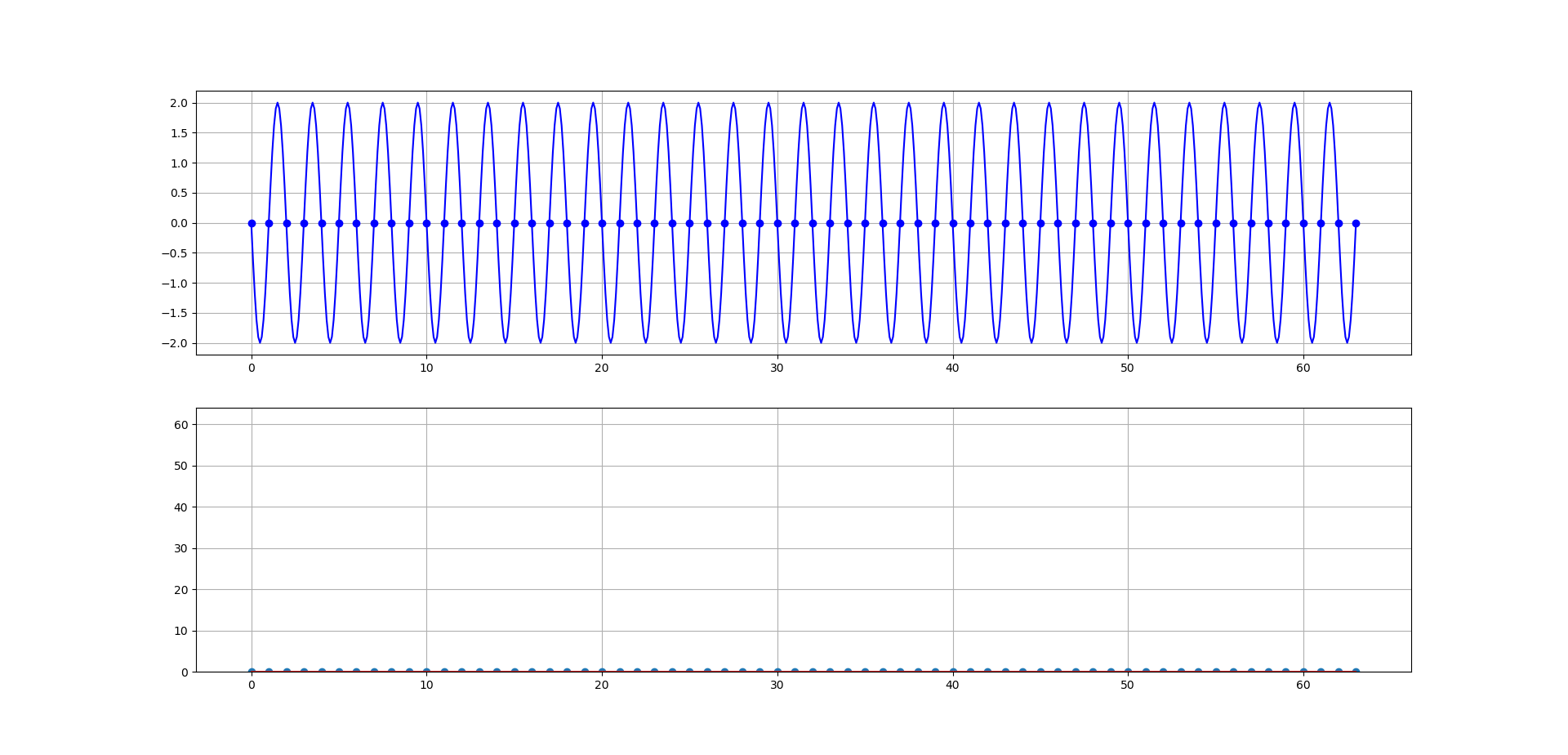Click y-axis label 60 of the lower plot
Screen dimensions: 1568x755
(180, 425)
